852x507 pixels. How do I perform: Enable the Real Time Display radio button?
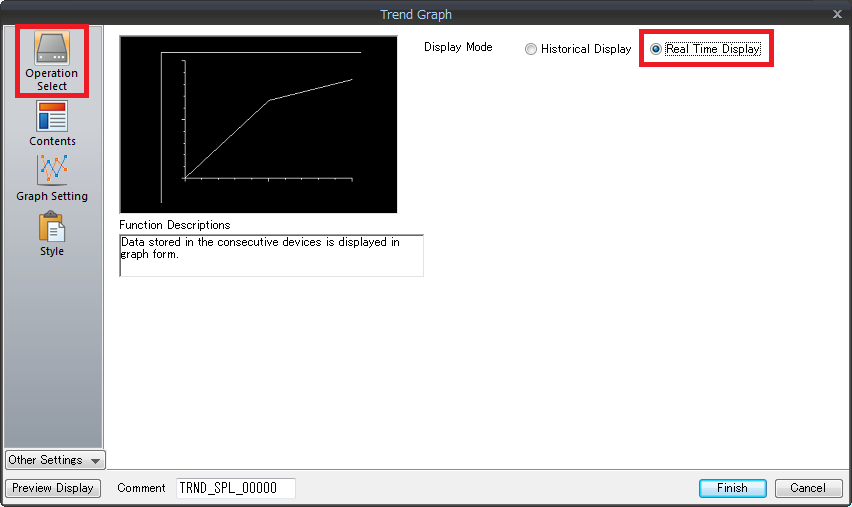(x=656, y=49)
